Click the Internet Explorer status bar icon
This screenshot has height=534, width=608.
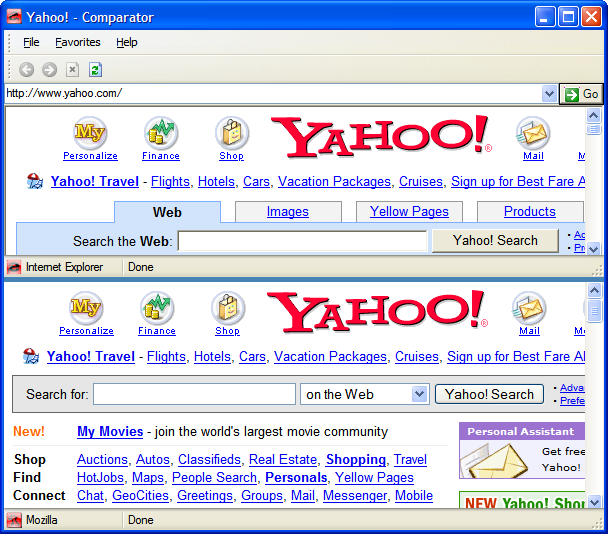tap(14, 267)
